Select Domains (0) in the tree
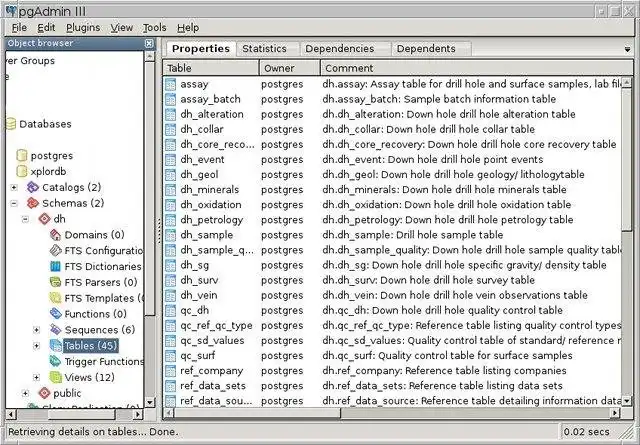 94,235
